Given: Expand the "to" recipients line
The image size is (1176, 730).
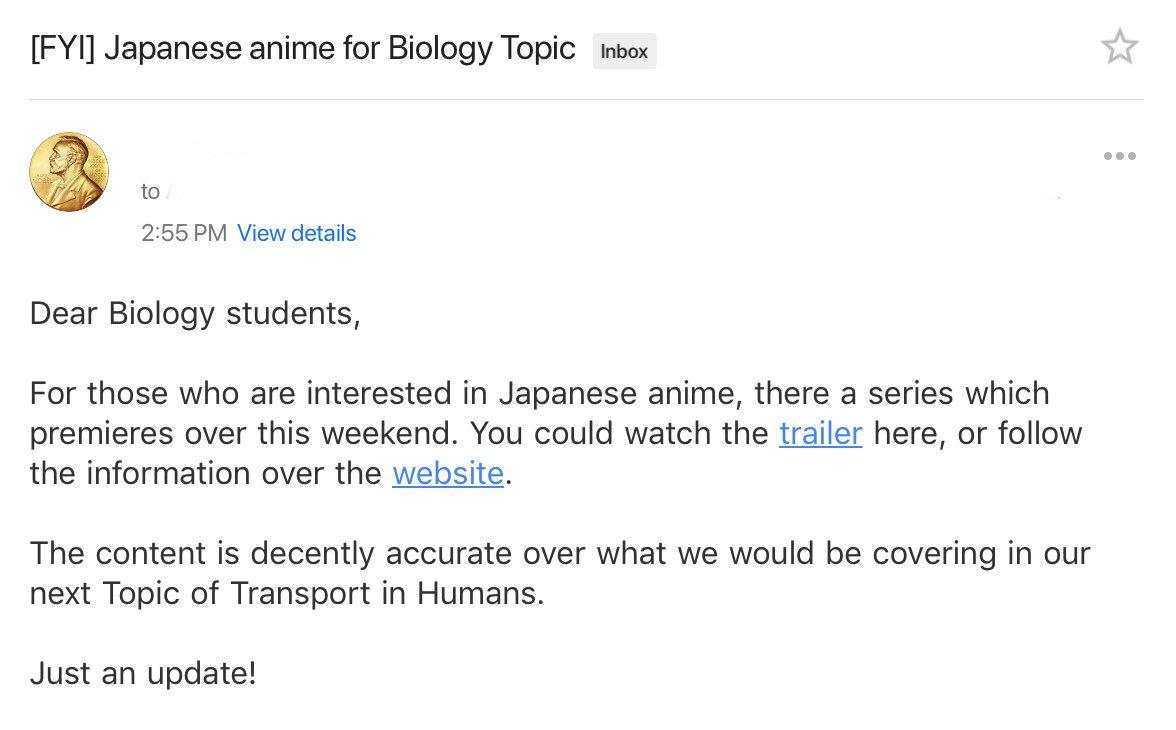Looking at the screenshot, I should [x=151, y=191].
